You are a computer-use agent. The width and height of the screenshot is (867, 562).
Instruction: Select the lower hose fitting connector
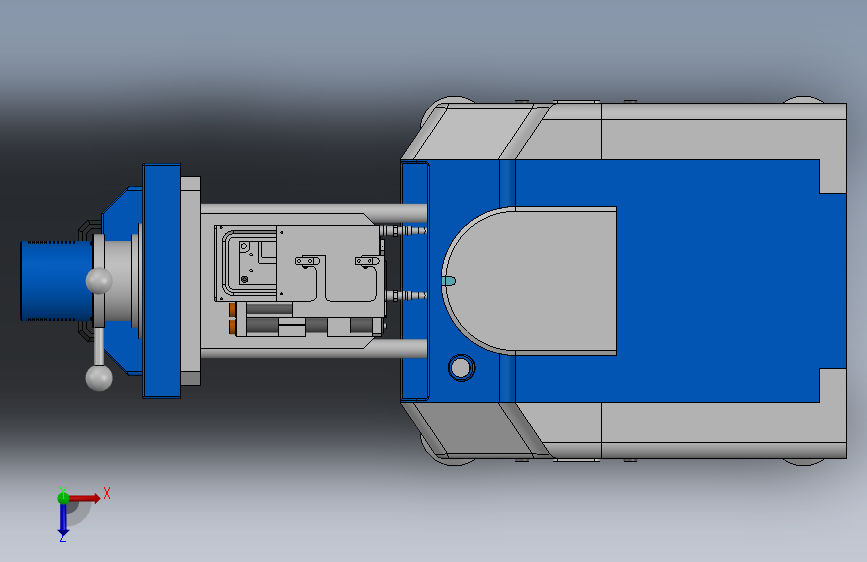406,296
